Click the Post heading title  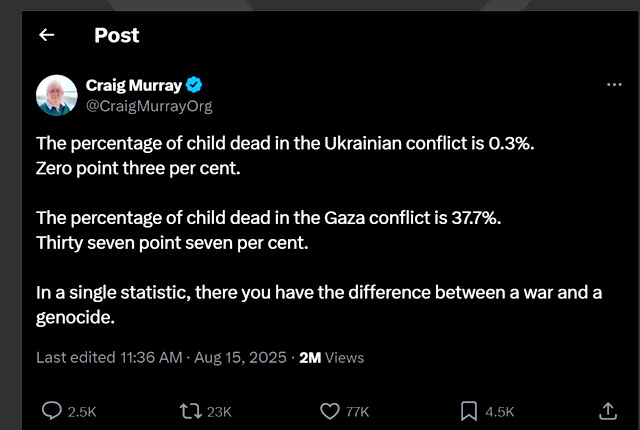pyautogui.click(x=117, y=36)
